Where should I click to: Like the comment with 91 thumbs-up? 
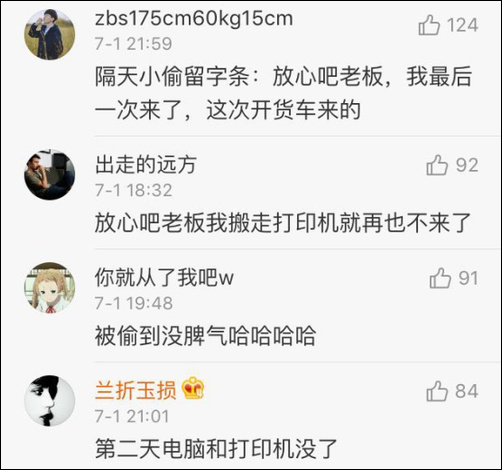point(440,278)
